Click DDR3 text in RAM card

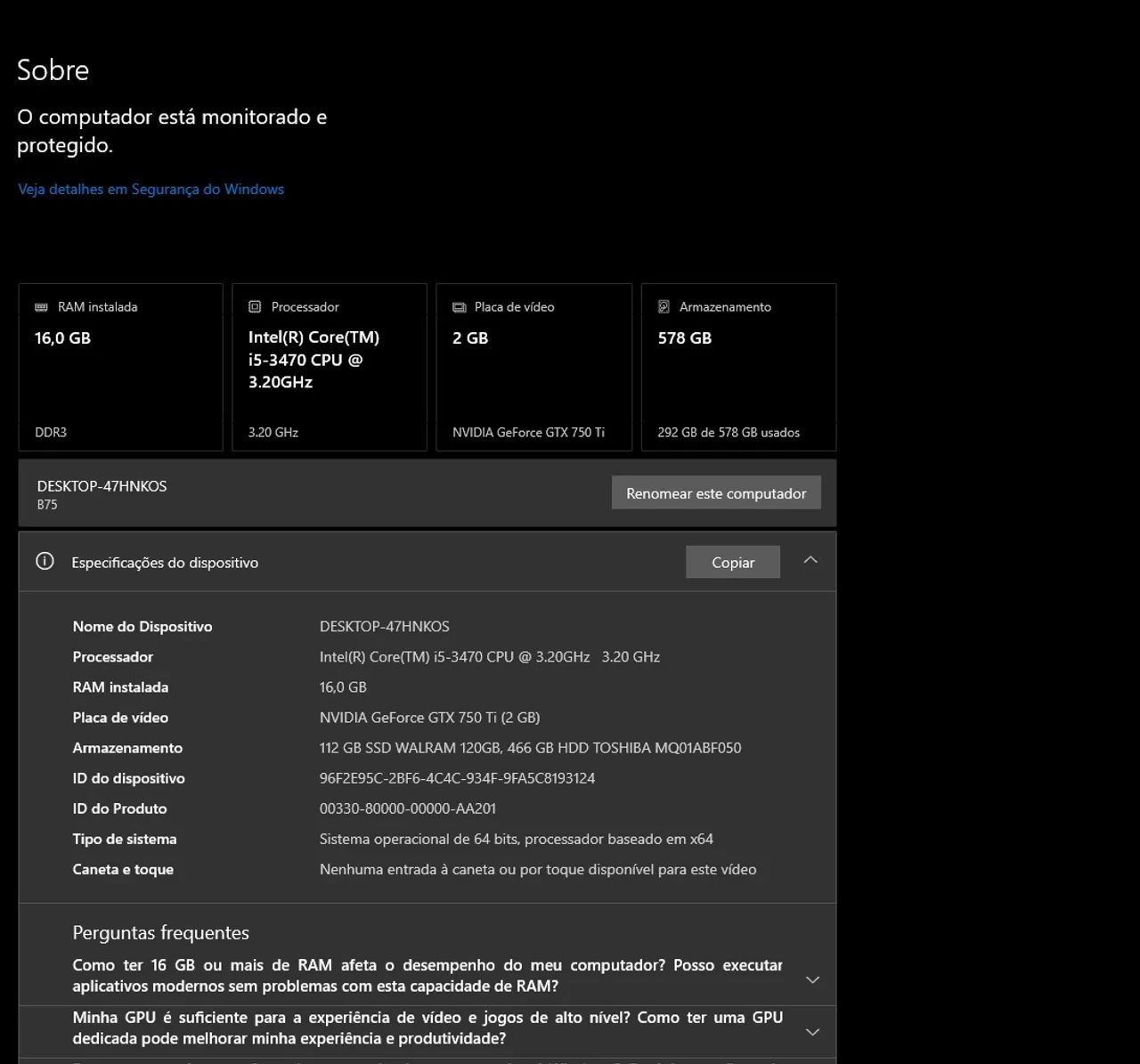pyautogui.click(x=51, y=433)
